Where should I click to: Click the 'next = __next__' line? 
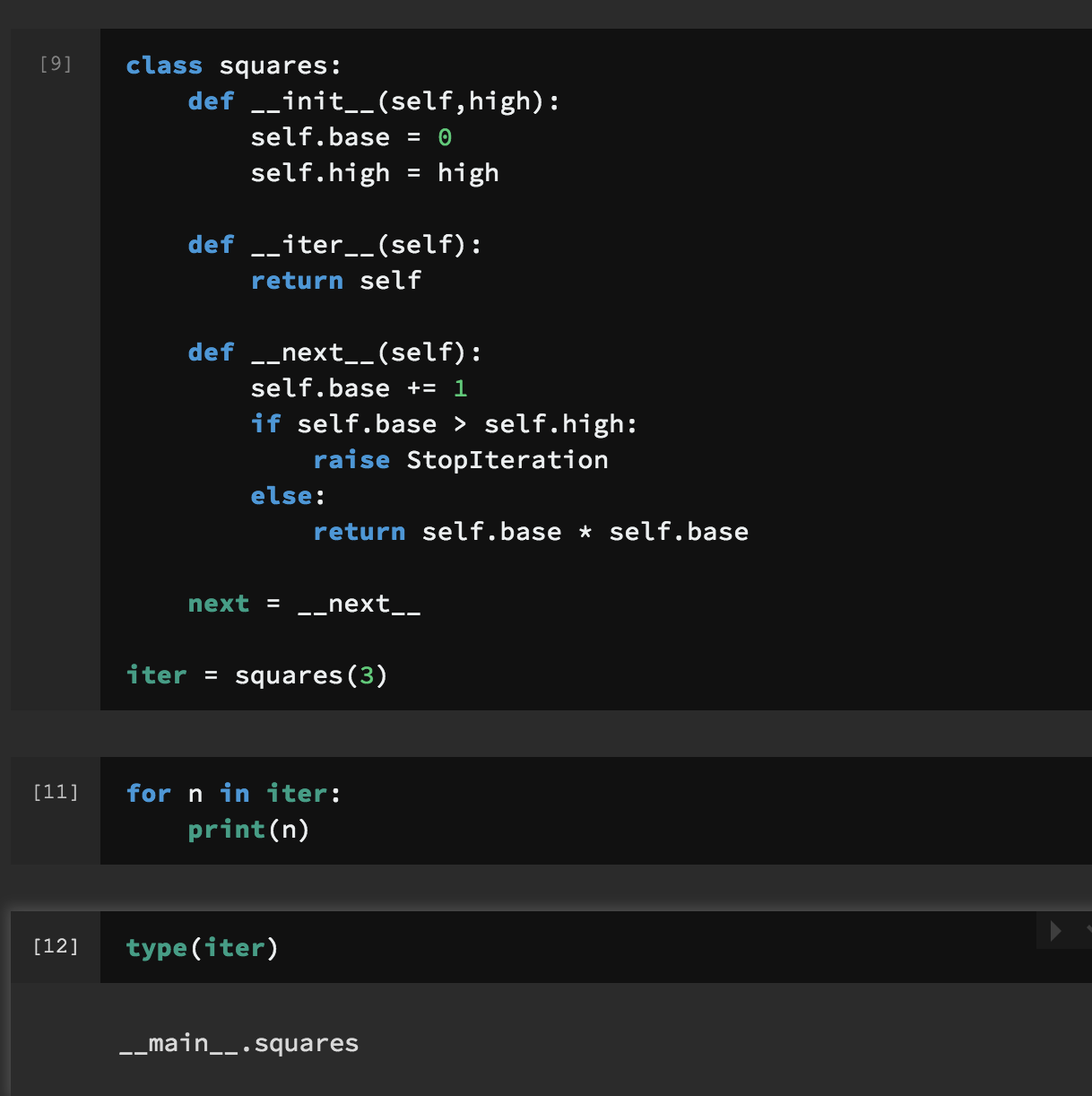(305, 604)
